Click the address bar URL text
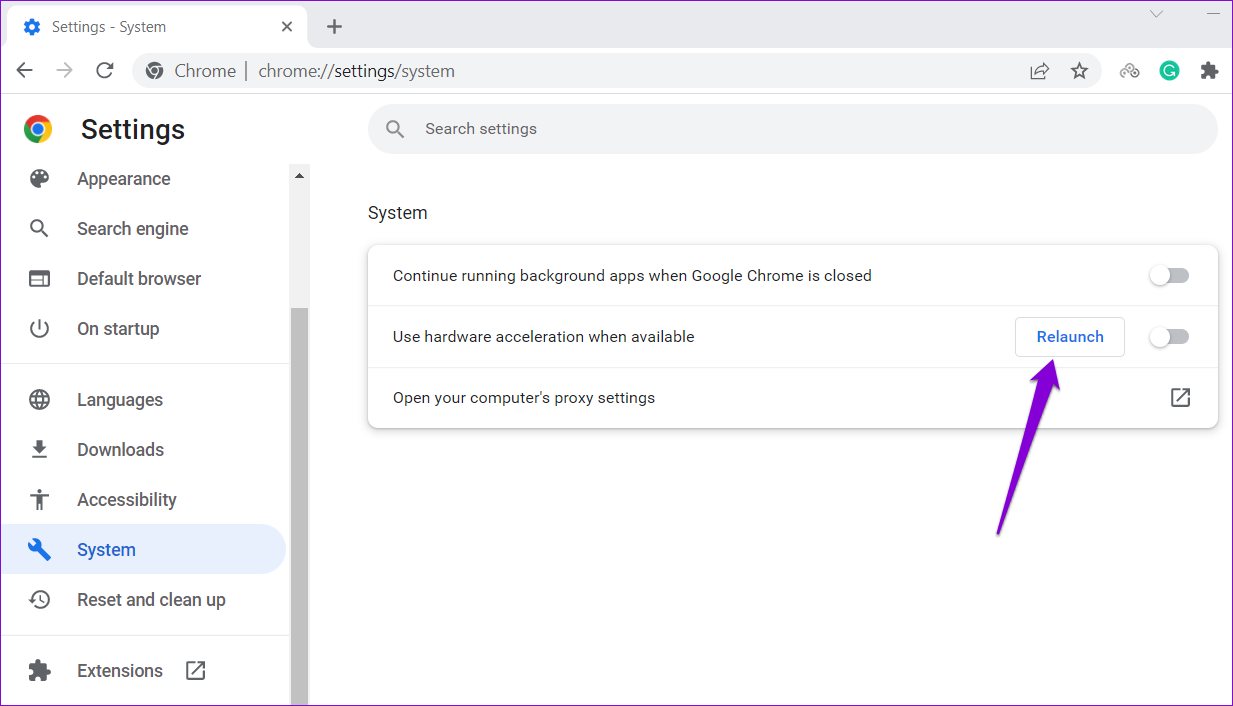Screen dimensions: 1233x706 (x=357, y=71)
